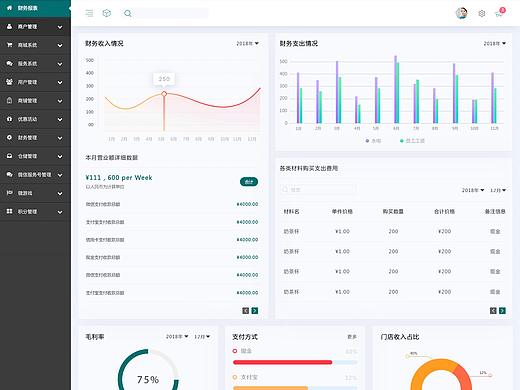Screen dimensions: 520x390
Task: Expand the 用户管理 chevron
Action: pyautogui.click(x=60, y=82)
